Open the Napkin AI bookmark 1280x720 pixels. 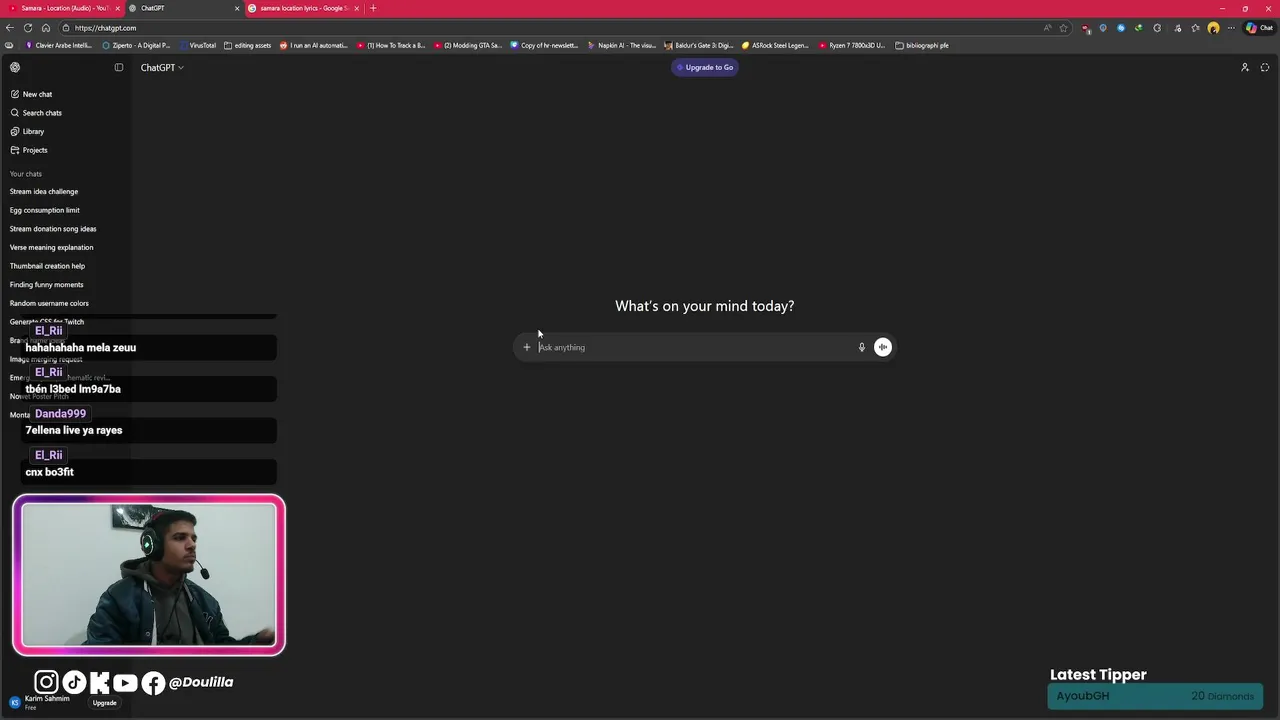coord(622,45)
